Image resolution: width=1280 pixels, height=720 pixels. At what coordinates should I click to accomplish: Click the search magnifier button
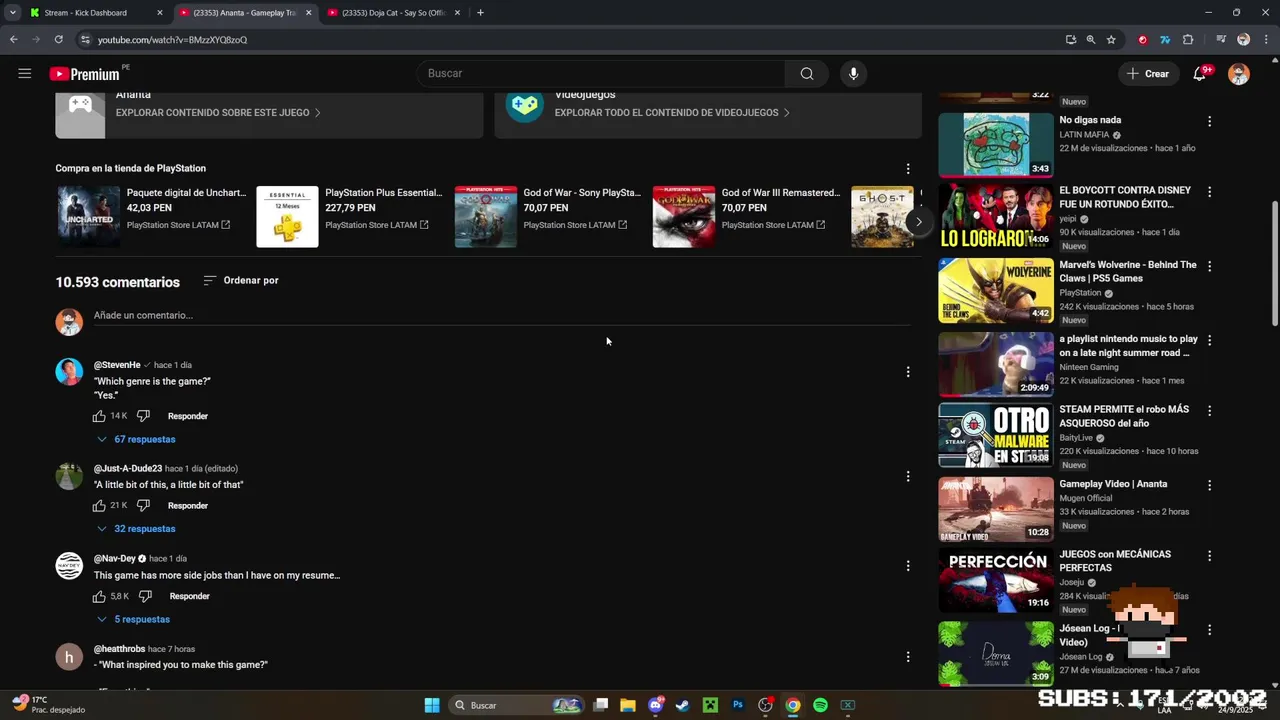coord(807,73)
